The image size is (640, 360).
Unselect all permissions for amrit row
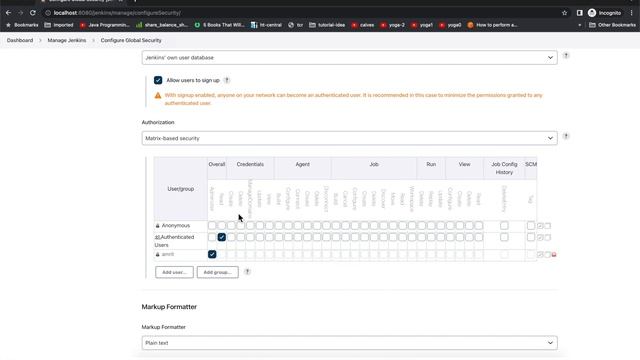(548, 254)
